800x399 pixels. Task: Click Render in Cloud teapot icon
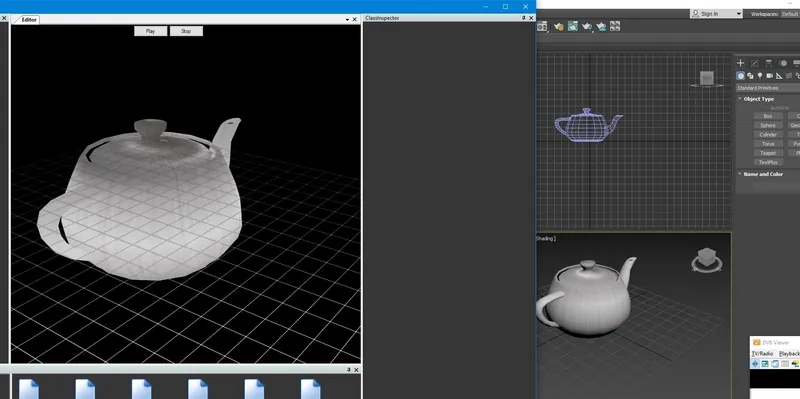click(x=602, y=27)
